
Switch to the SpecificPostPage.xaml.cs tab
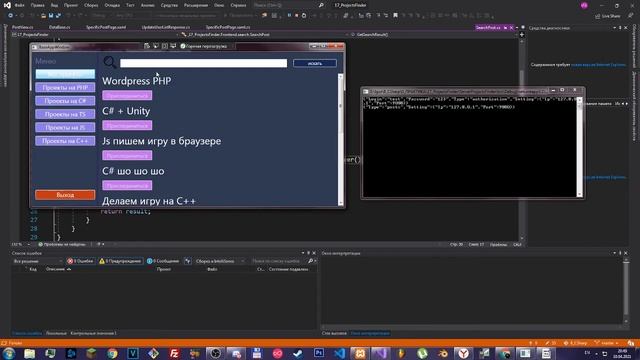point(228,27)
